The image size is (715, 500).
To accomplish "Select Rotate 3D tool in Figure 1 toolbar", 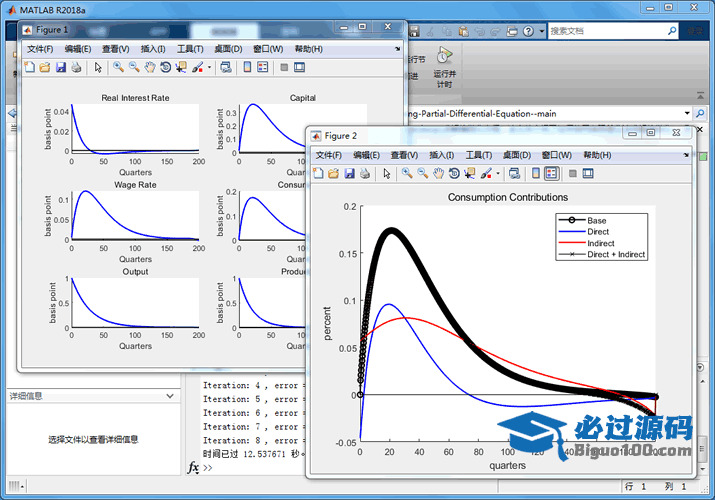I will [166, 67].
